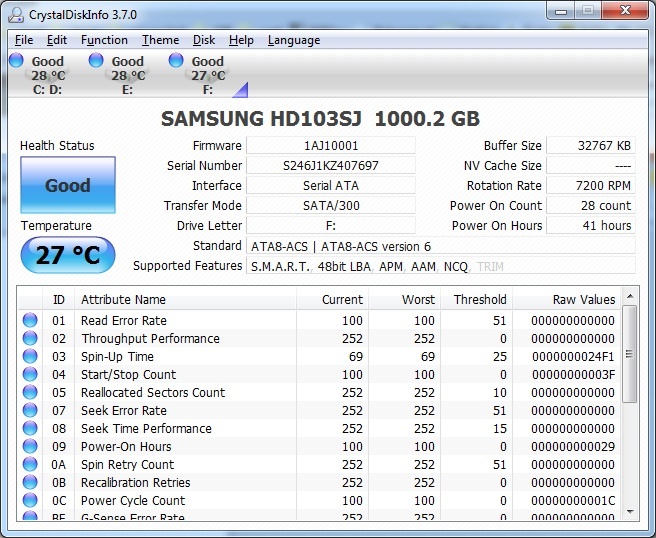Viewport: 656px width, 538px height.
Task: Click the Threshold column header
Action: pyautogui.click(x=477, y=299)
